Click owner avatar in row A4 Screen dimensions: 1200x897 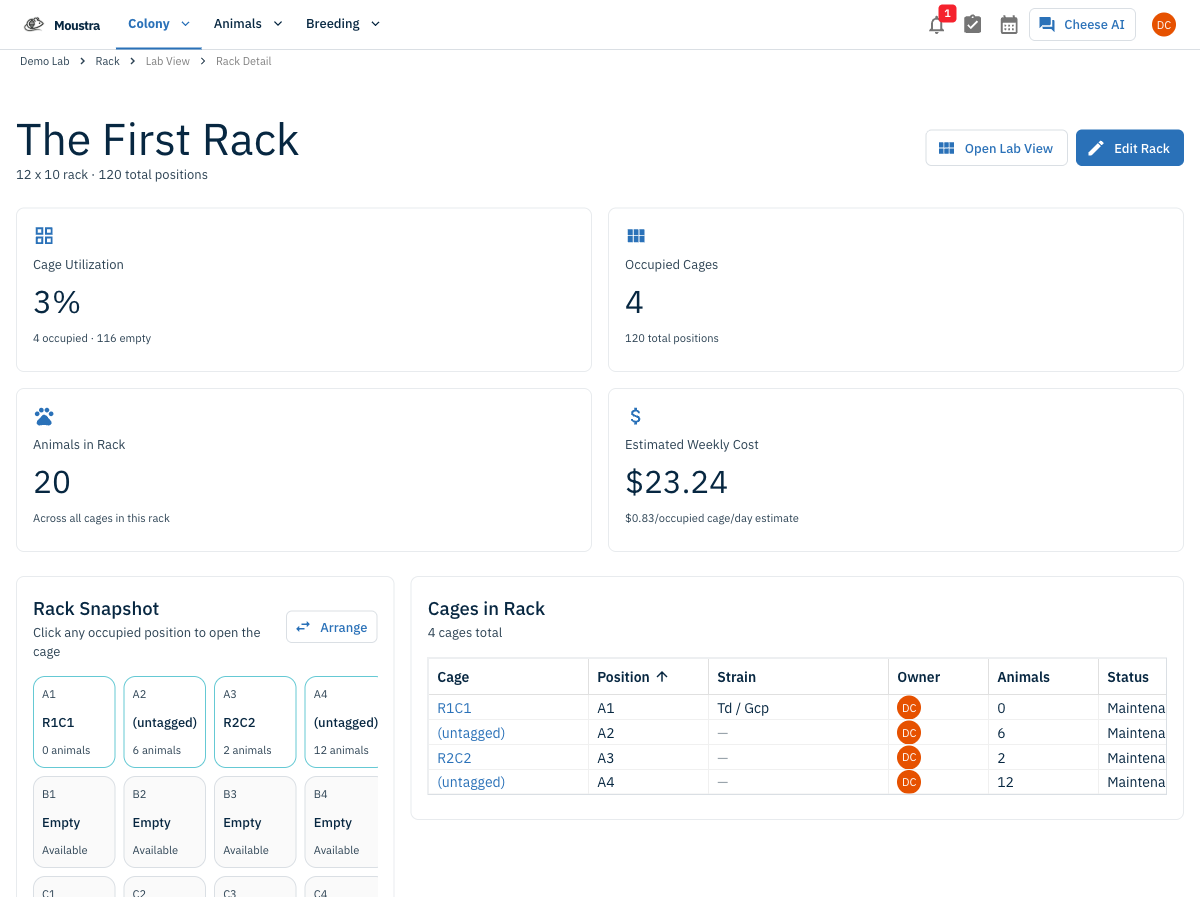coord(909,782)
